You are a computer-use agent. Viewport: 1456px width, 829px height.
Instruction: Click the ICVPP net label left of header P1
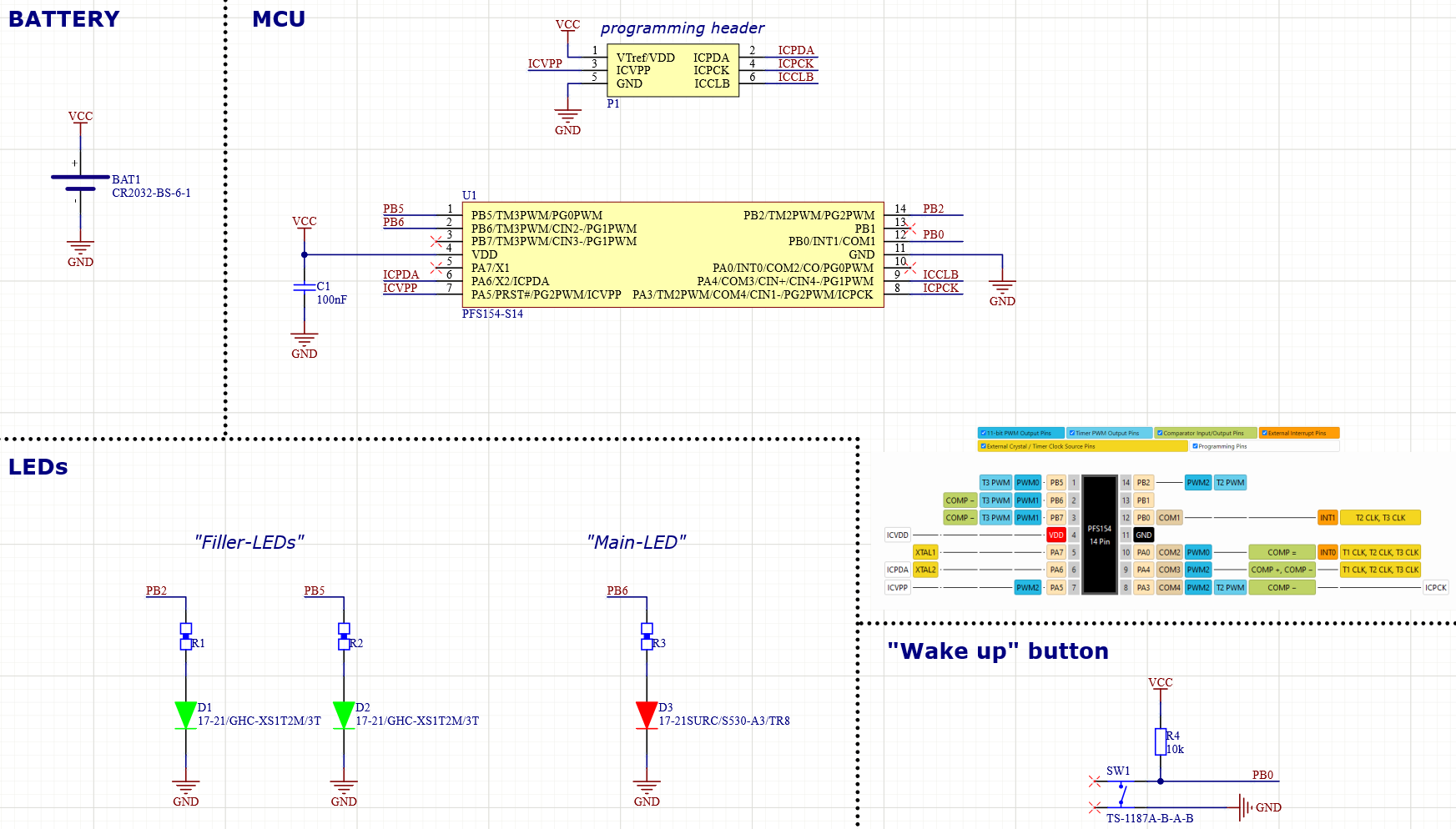tap(545, 63)
